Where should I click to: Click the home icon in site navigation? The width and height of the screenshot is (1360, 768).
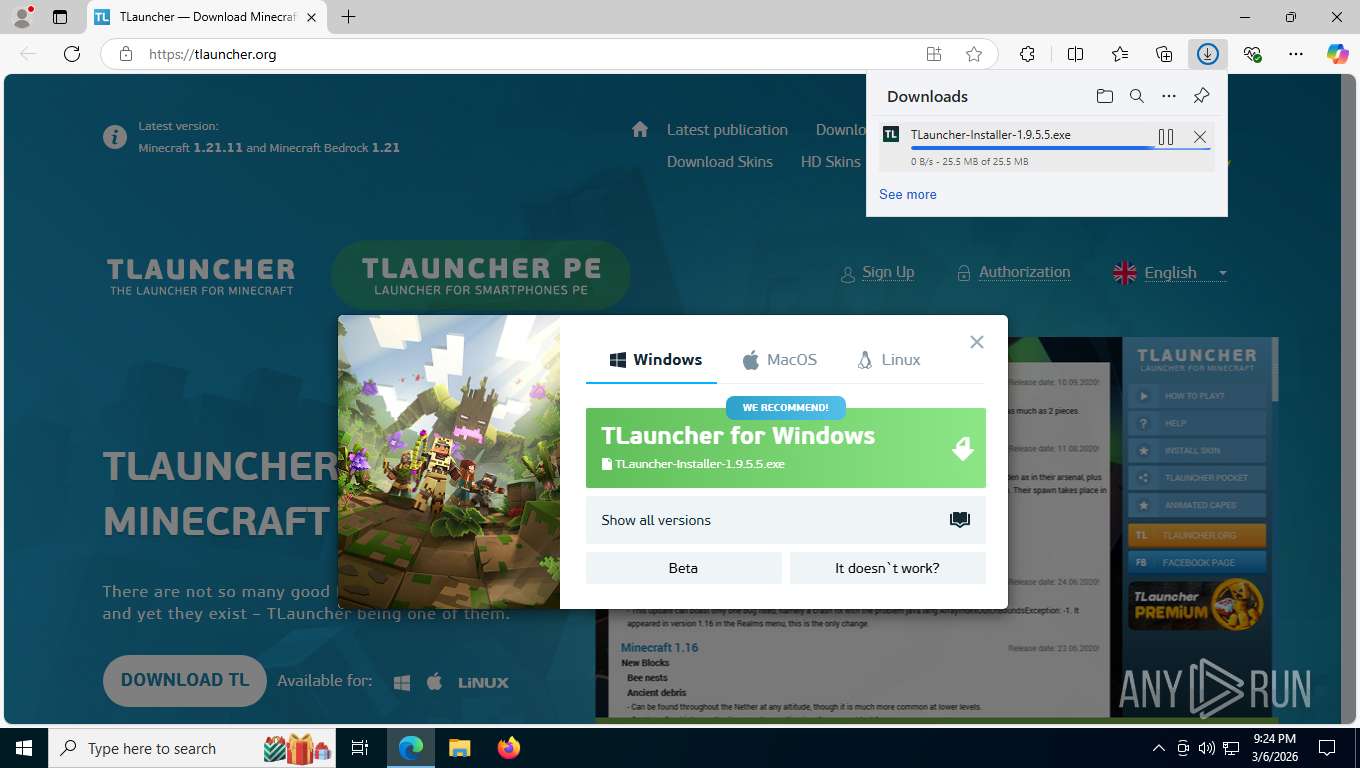640,129
